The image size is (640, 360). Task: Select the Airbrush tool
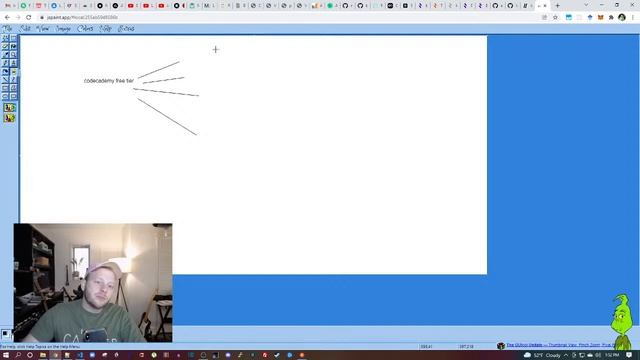(x=5, y=71)
